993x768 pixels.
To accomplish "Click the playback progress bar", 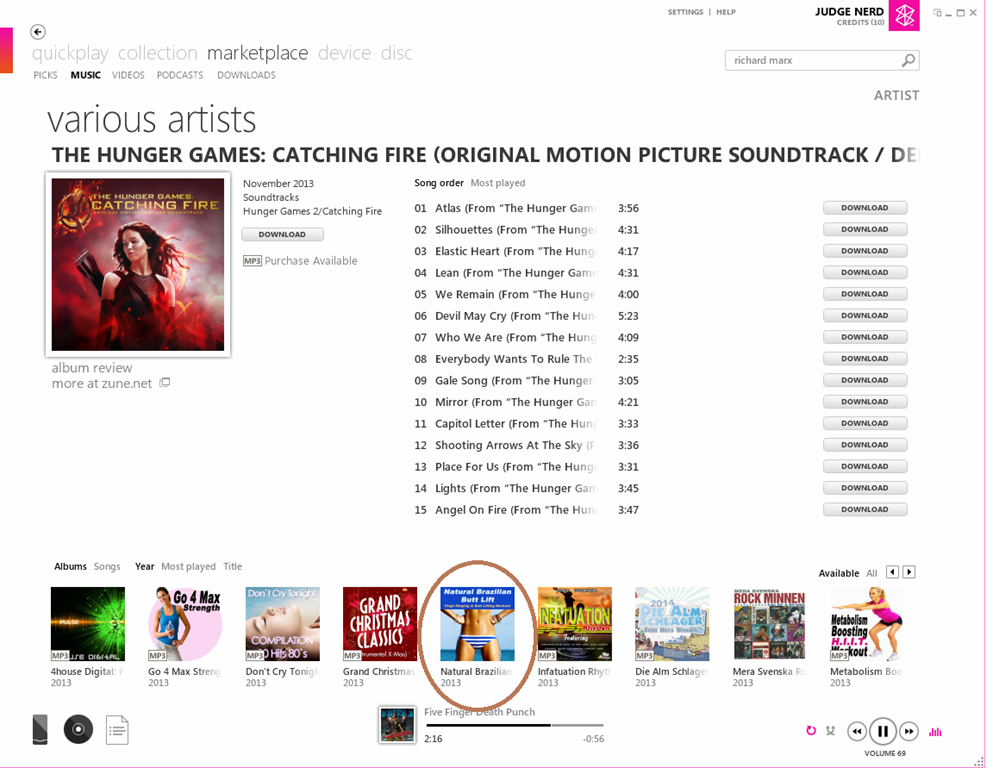I will coord(514,725).
